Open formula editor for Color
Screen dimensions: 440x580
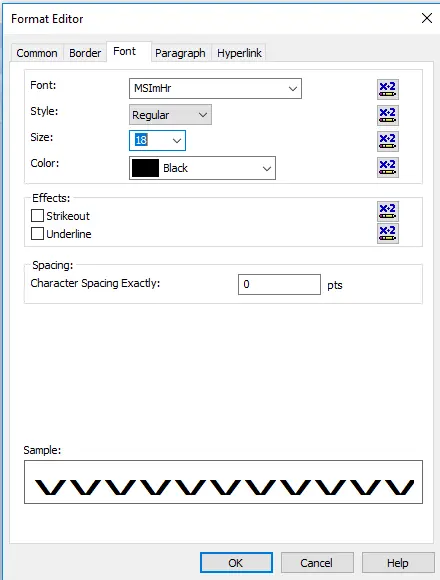tap(388, 168)
